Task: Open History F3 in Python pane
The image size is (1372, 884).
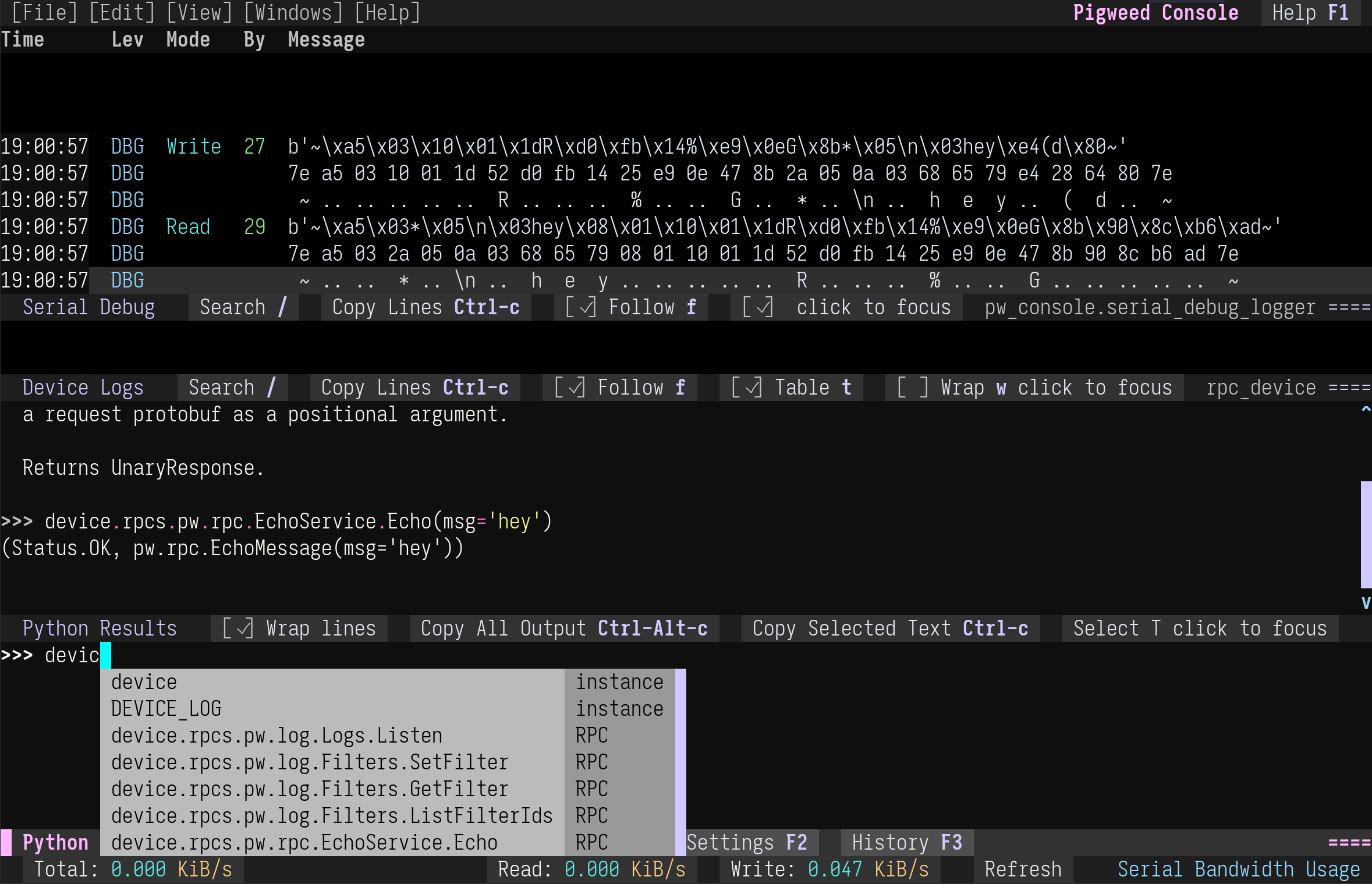Action: [x=906, y=843]
